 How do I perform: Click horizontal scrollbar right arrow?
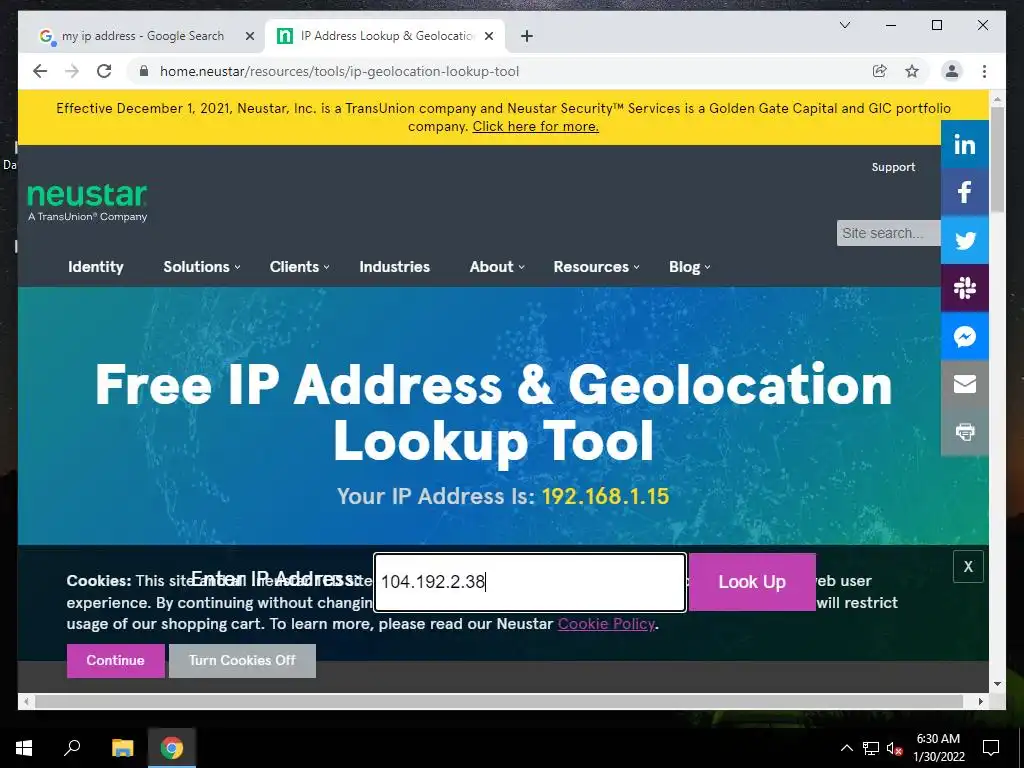coord(981,701)
